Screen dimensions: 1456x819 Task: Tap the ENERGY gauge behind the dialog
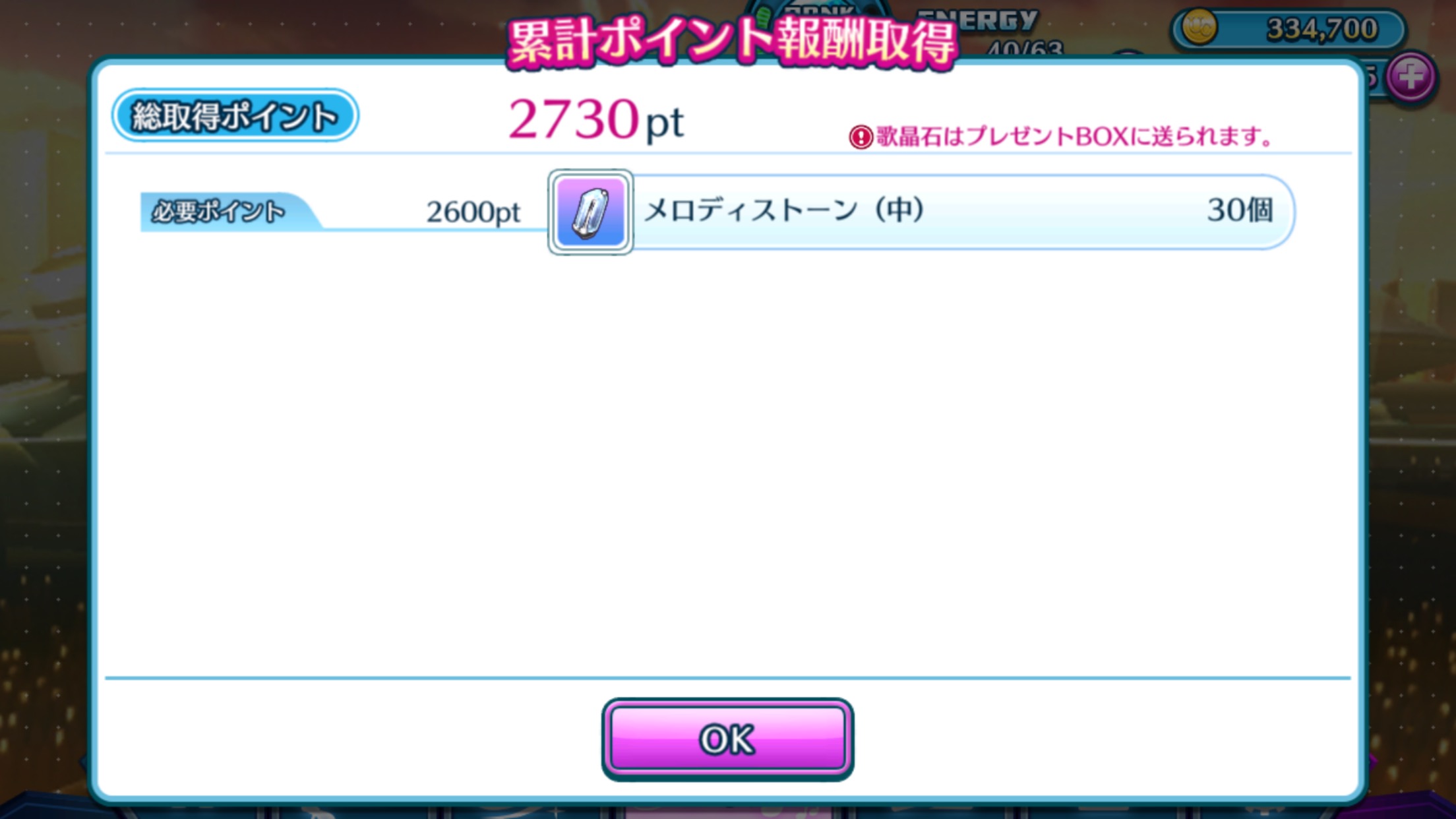pyautogui.click(x=979, y=20)
